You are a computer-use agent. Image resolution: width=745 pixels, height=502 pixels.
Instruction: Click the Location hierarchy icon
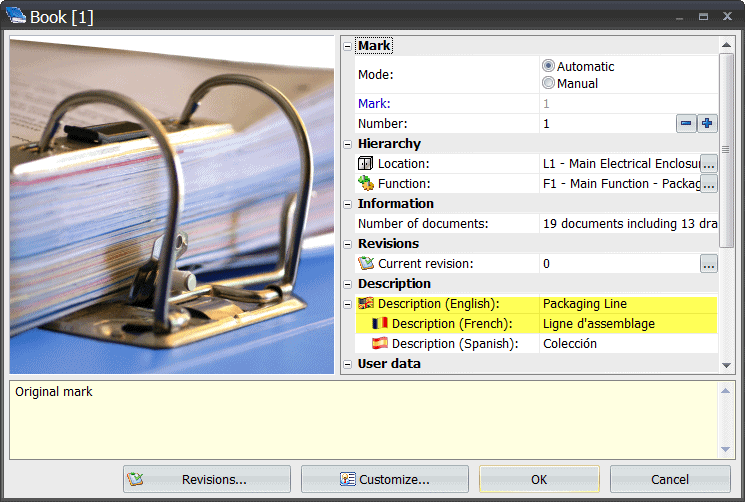(x=365, y=164)
